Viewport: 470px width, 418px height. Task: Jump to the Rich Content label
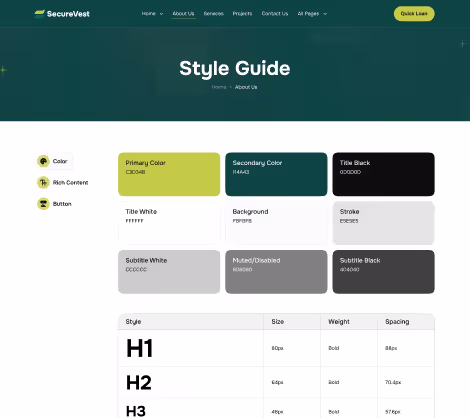point(70,183)
